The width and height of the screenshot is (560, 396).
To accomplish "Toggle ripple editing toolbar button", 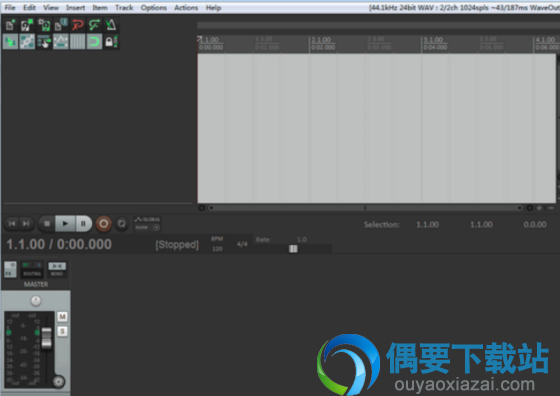I will click(x=44, y=42).
